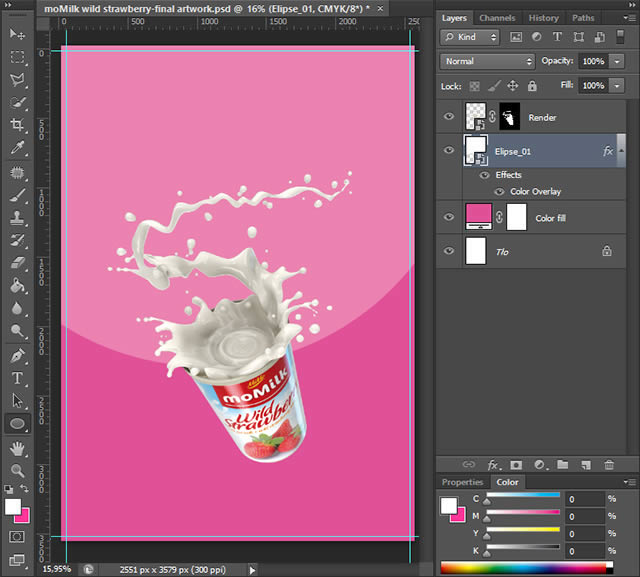Switch to the Properties tab
640x577 pixels.
tap(462, 482)
